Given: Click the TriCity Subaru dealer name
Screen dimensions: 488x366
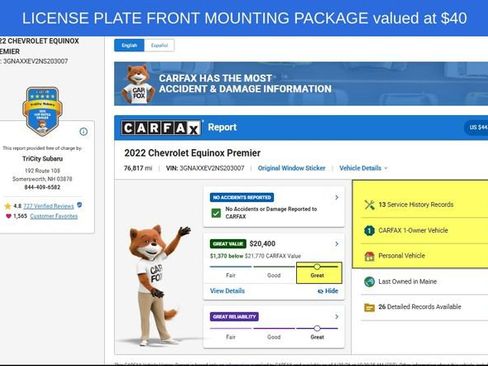Looking at the screenshot, I should 42,159.
